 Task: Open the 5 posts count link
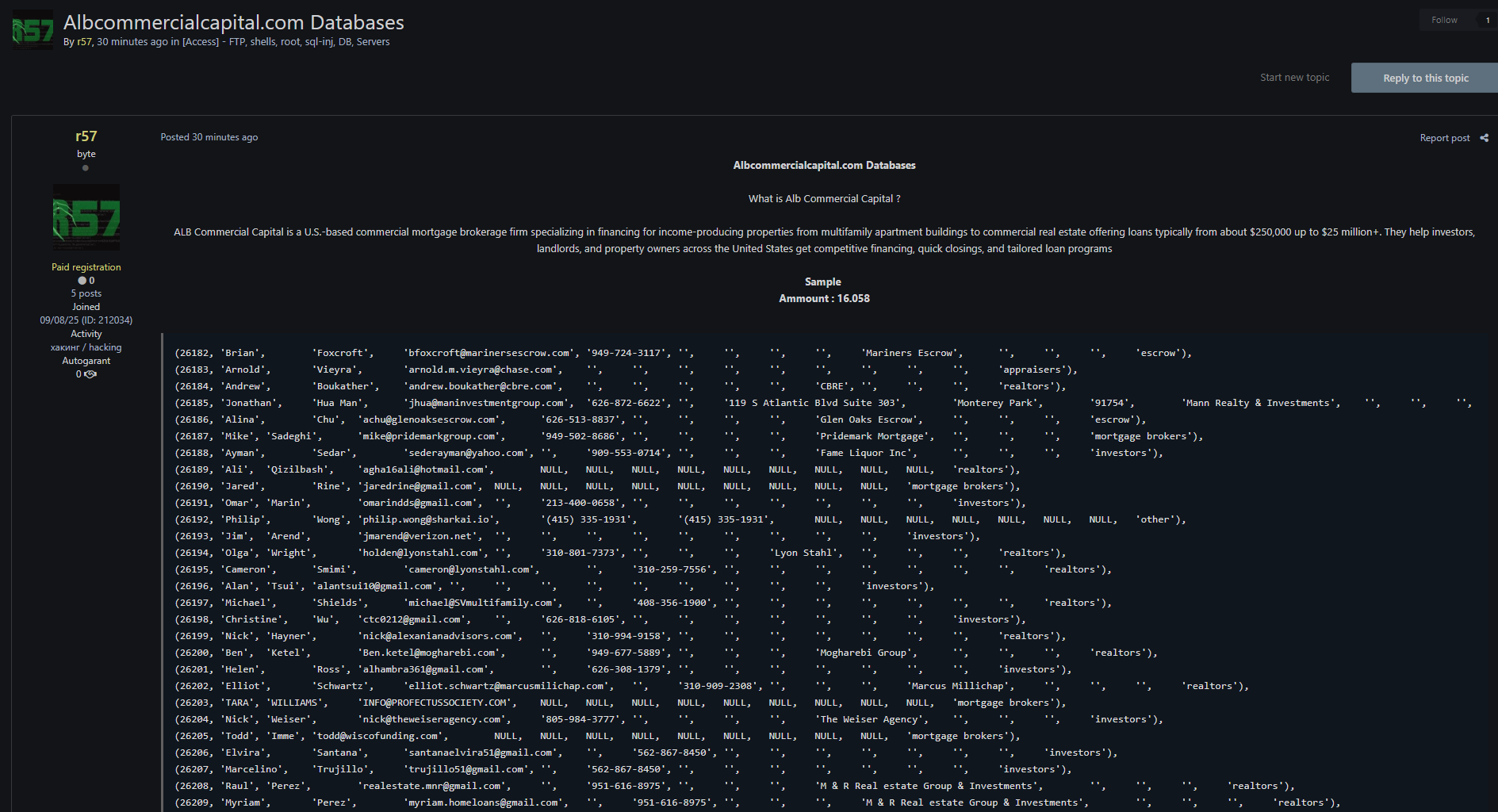pos(86,293)
